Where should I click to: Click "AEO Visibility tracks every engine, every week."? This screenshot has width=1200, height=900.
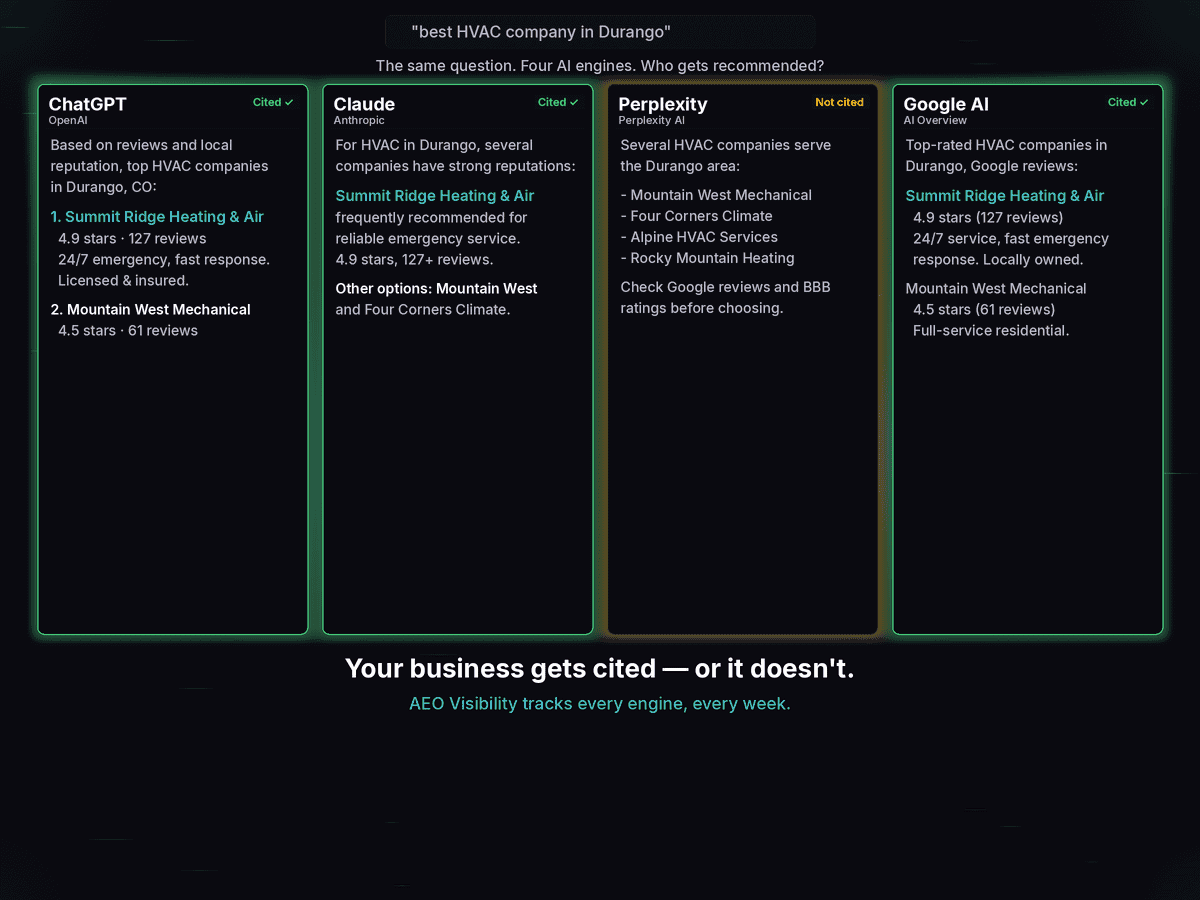point(600,704)
